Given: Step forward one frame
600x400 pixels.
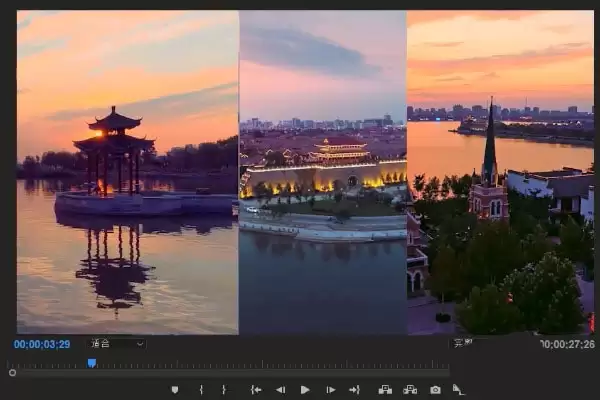Looking at the screenshot, I should (x=331, y=390).
